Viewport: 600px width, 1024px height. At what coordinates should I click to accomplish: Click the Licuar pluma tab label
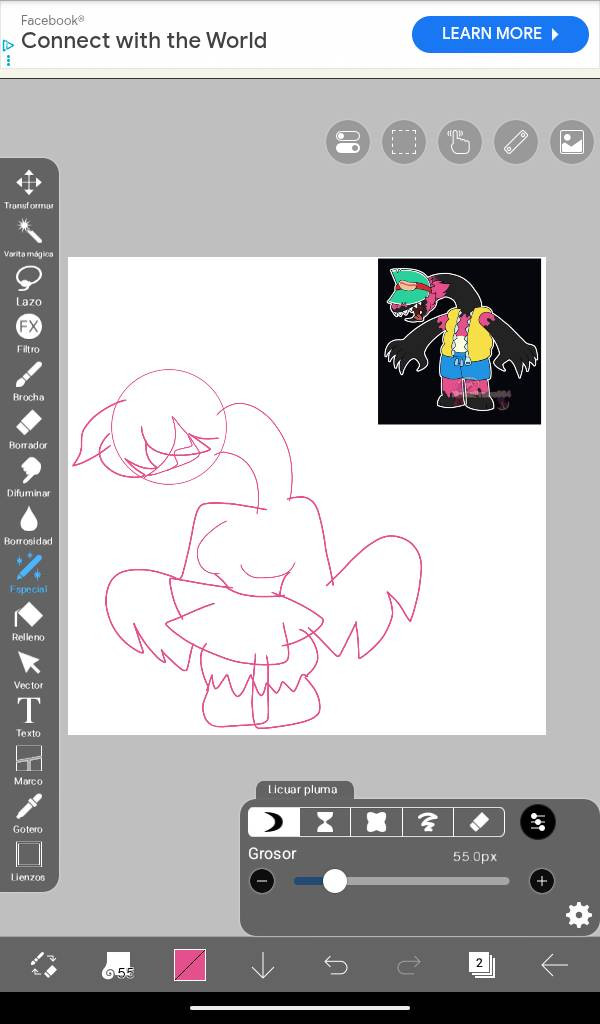(303, 790)
